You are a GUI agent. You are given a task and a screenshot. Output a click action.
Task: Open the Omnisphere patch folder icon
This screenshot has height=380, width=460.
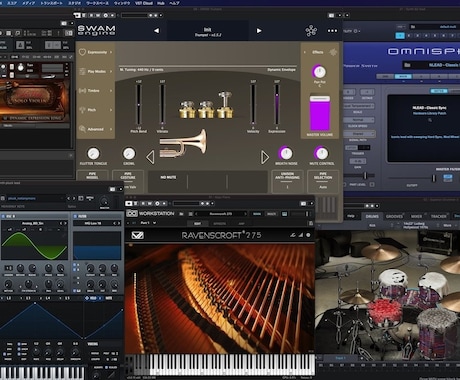(407, 65)
